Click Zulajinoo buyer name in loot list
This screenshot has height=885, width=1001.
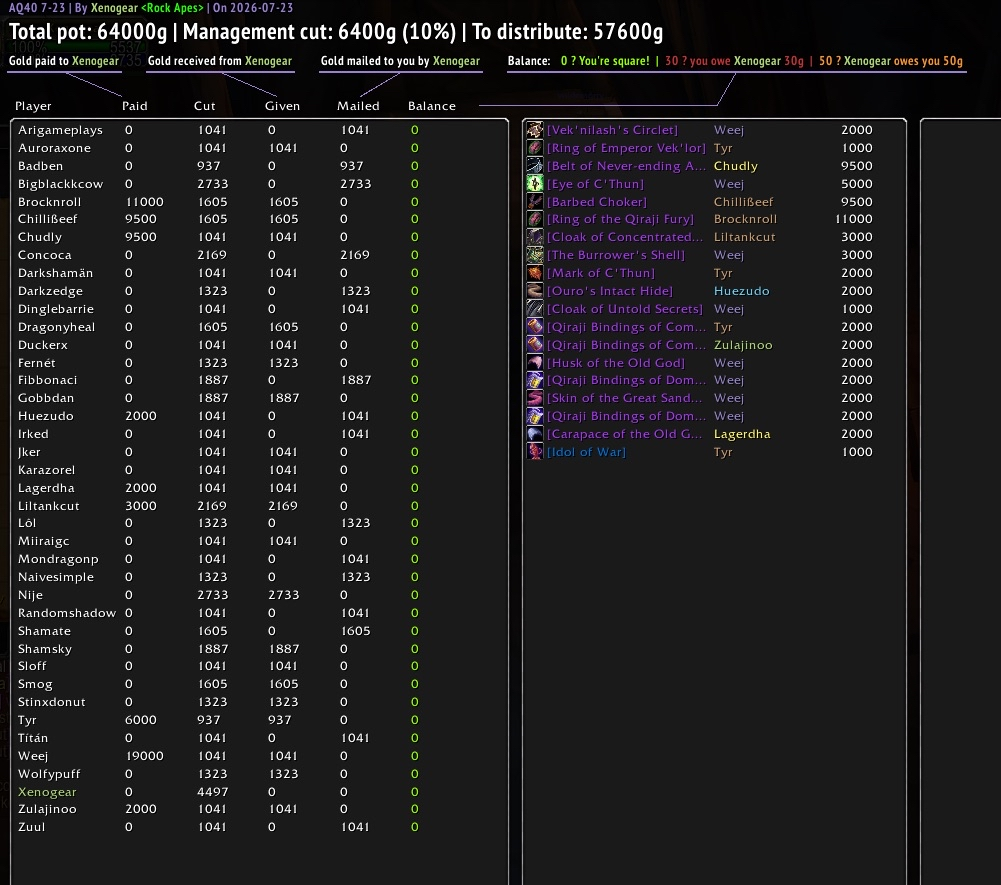(x=743, y=345)
